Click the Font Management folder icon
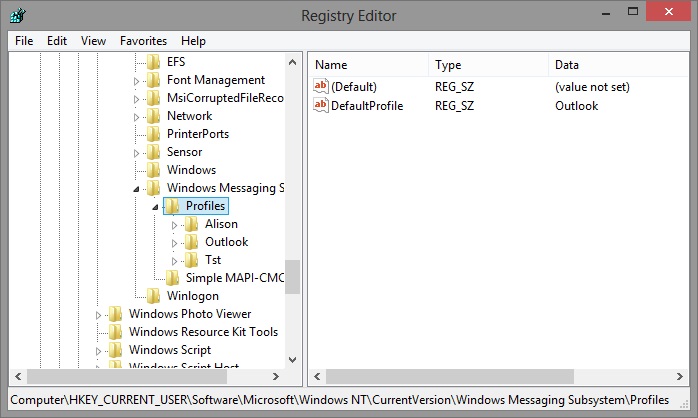 [154, 80]
